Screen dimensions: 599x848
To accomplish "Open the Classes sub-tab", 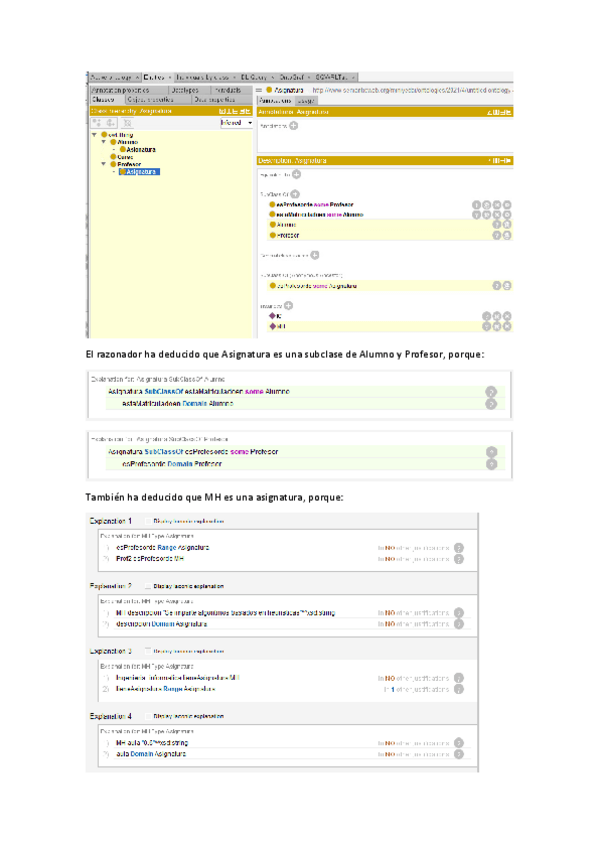I will 106,100.
